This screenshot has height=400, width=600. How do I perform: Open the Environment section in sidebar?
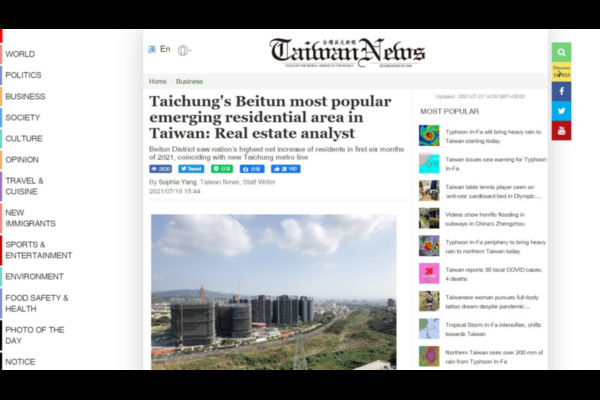coord(34,276)
